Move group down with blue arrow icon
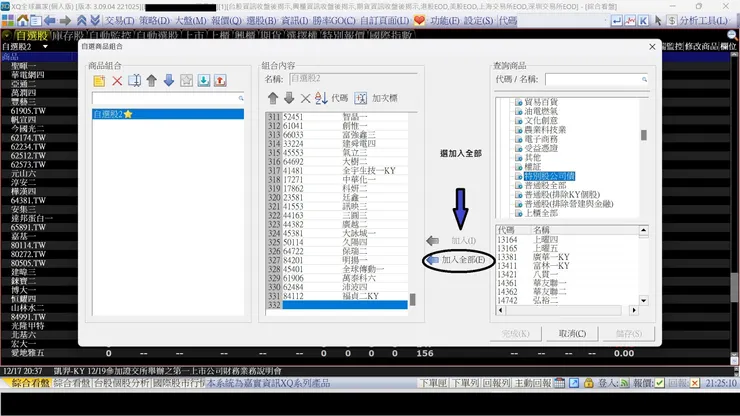Screen dimensions: 740x416 coord(168,81)
